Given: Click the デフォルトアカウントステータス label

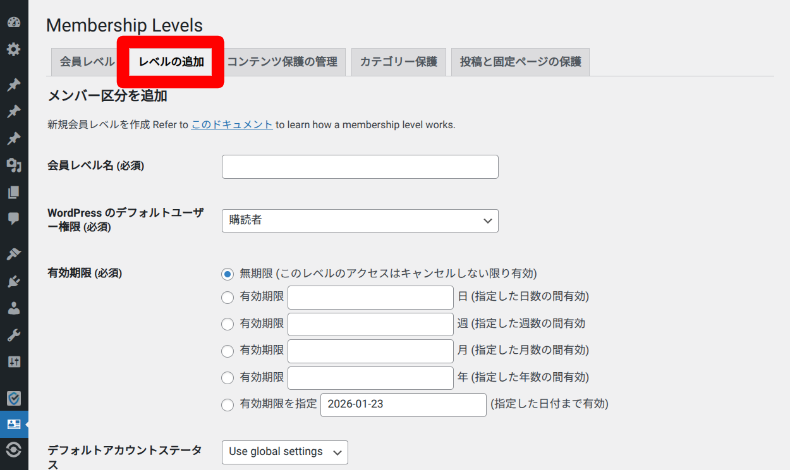Looking at the screenshot, I should (125, 457).
